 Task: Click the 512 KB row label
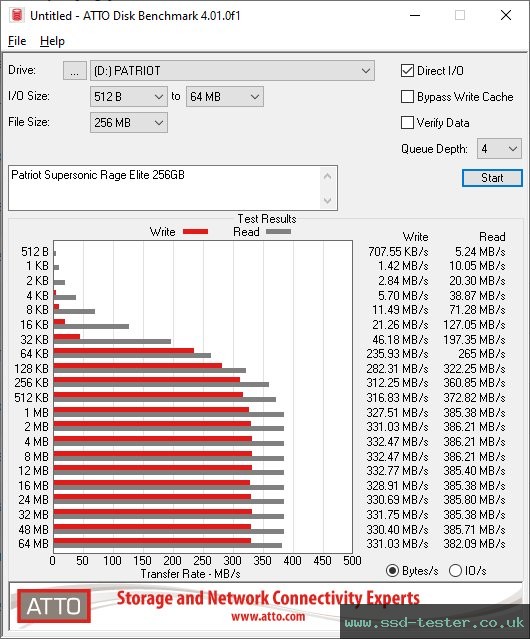click(x=31, y=397)
